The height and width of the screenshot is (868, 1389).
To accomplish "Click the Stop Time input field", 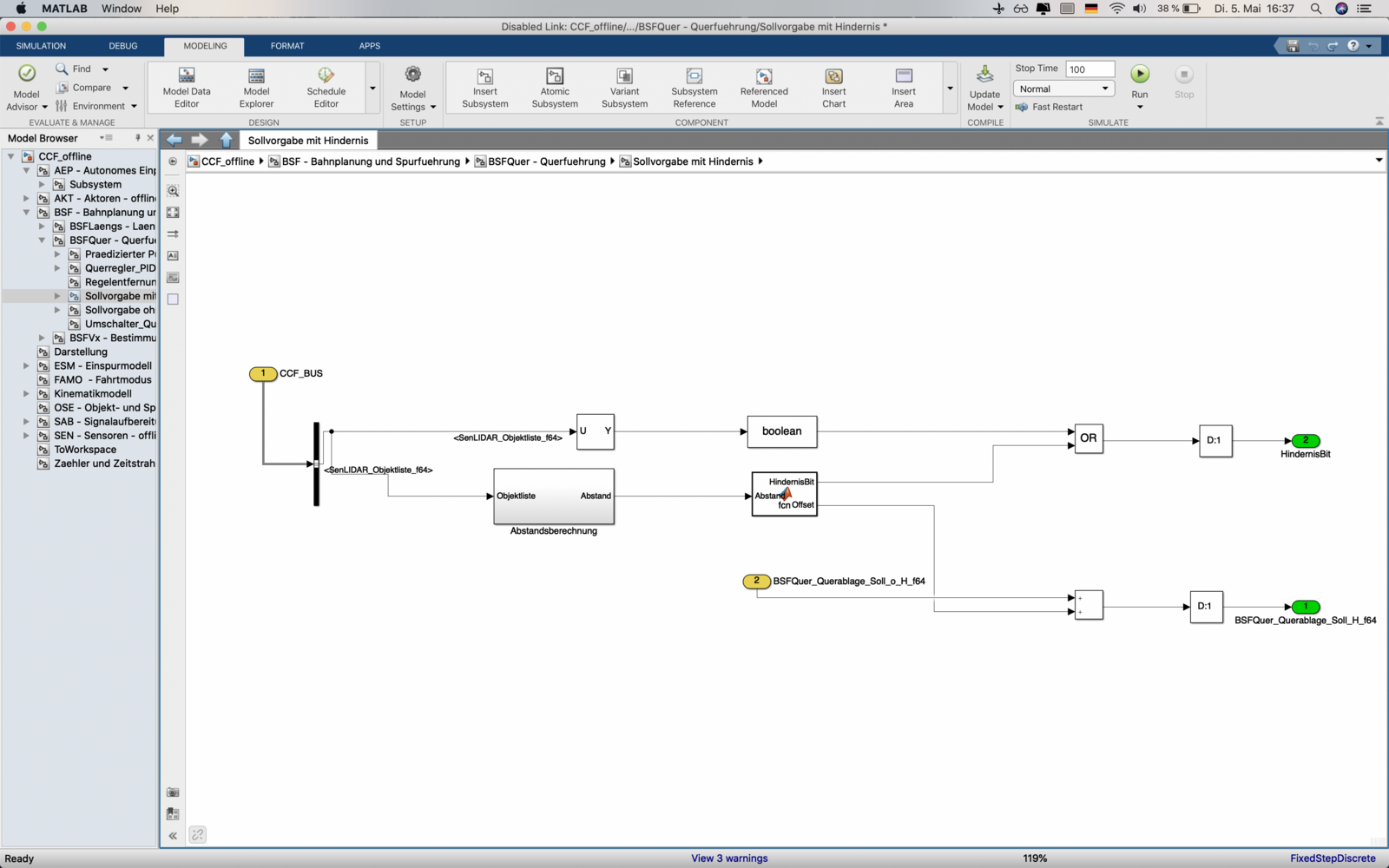I will coord(1089,69).
